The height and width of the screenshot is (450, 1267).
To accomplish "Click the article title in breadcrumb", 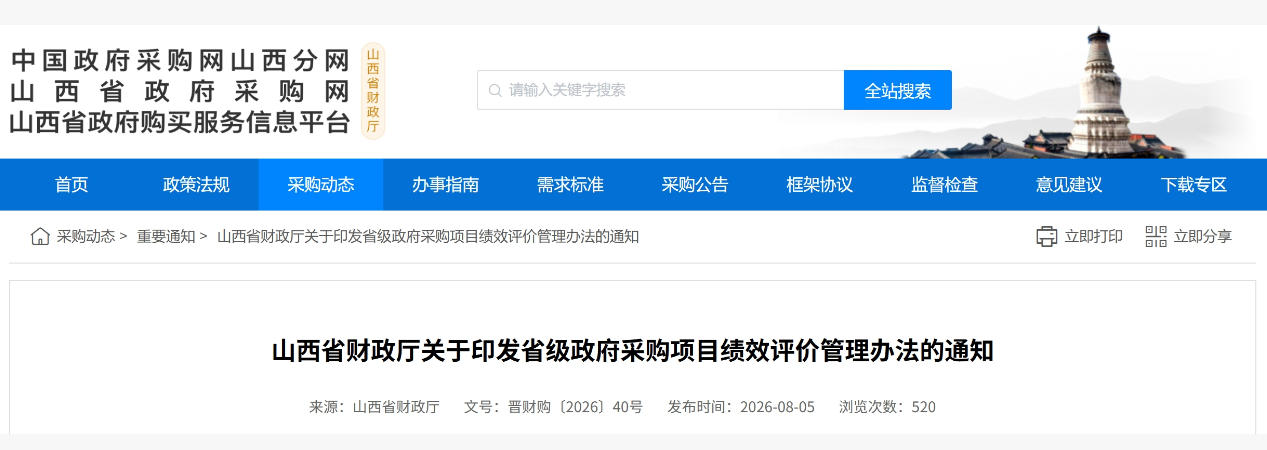I will pyautogui.click(x=428, y=237).
